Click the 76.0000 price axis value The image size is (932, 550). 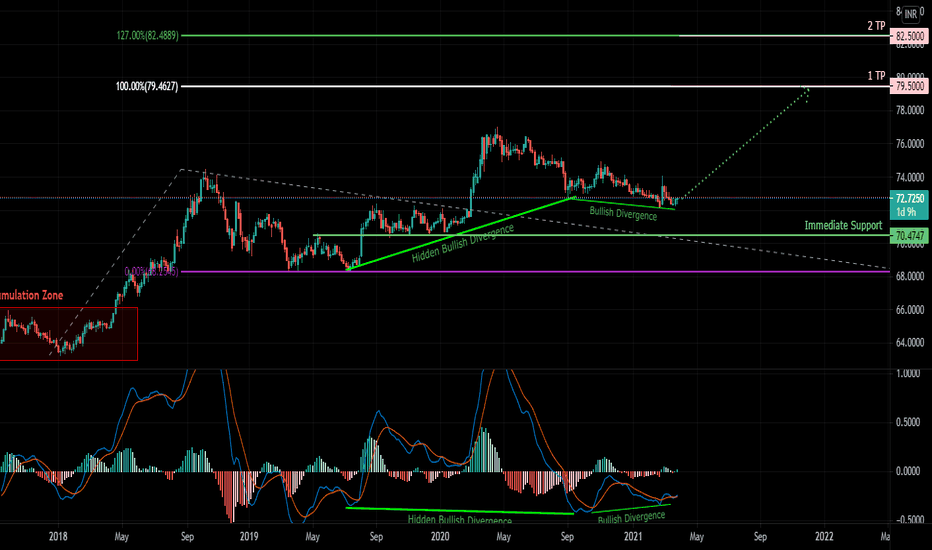910,144
